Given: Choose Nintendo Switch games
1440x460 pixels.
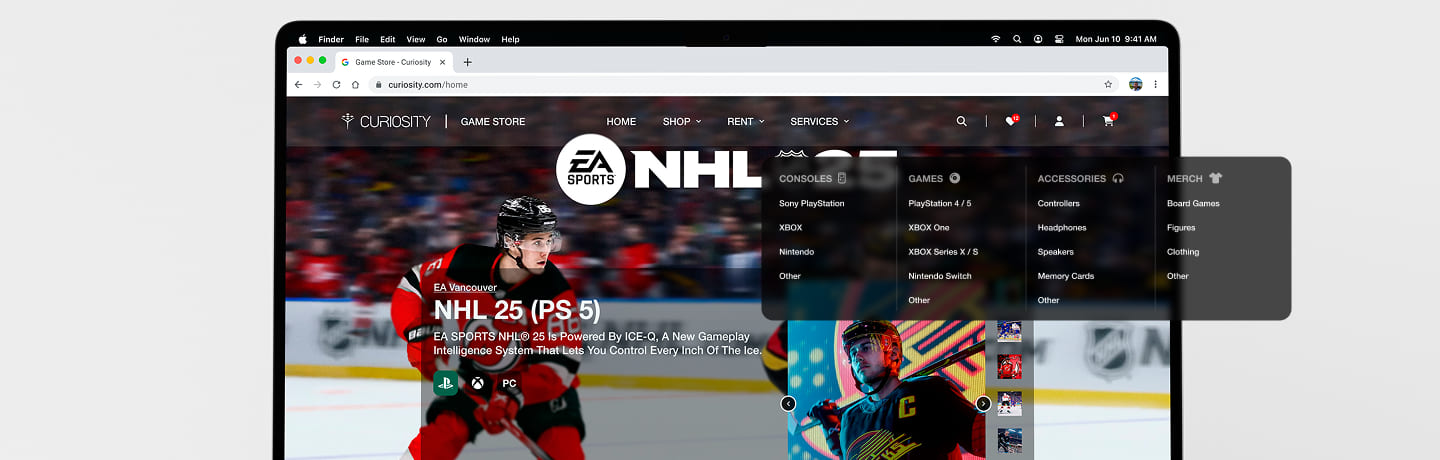Looking at the screenshot, I should tap(939, 275).
